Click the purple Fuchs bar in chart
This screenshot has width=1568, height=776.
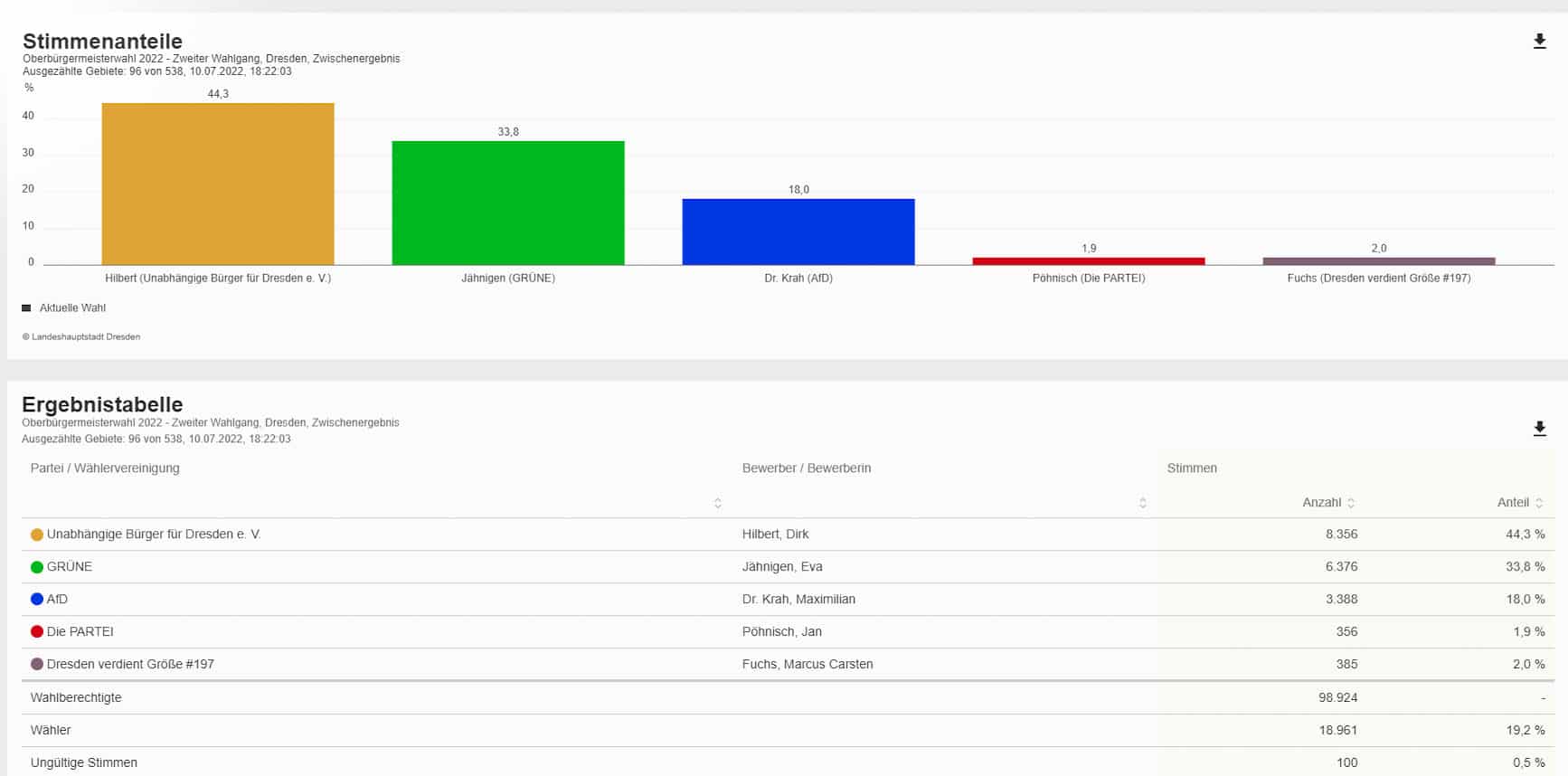1378,261
